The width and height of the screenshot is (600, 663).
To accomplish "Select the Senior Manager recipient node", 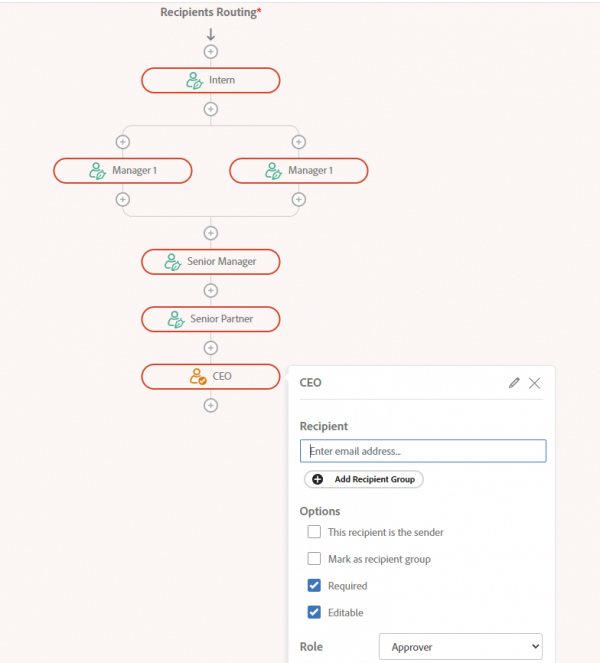I will [211, 262].
